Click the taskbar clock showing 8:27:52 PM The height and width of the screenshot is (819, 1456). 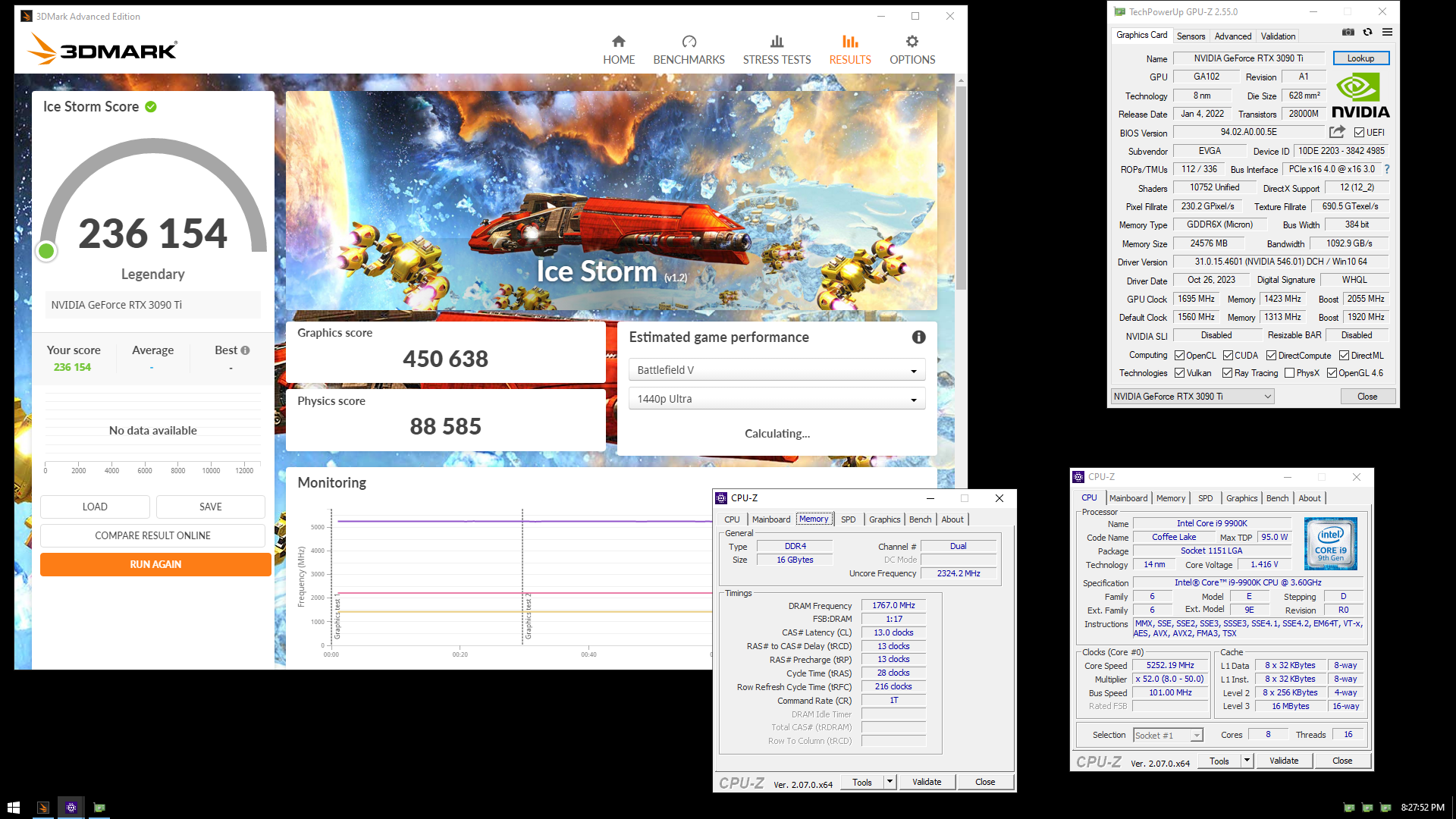pos(1423,808)
